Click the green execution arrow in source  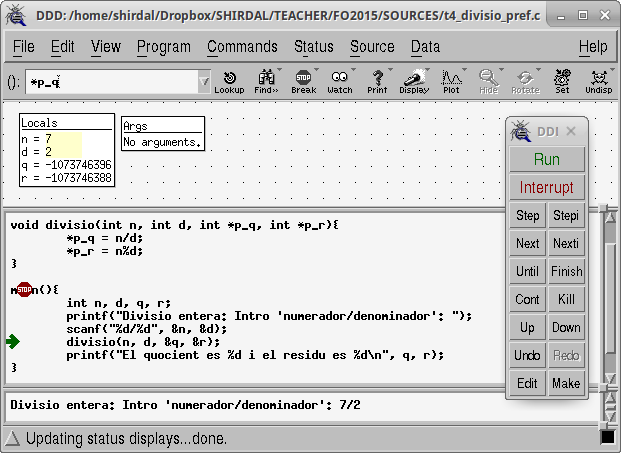pos(13,342)
